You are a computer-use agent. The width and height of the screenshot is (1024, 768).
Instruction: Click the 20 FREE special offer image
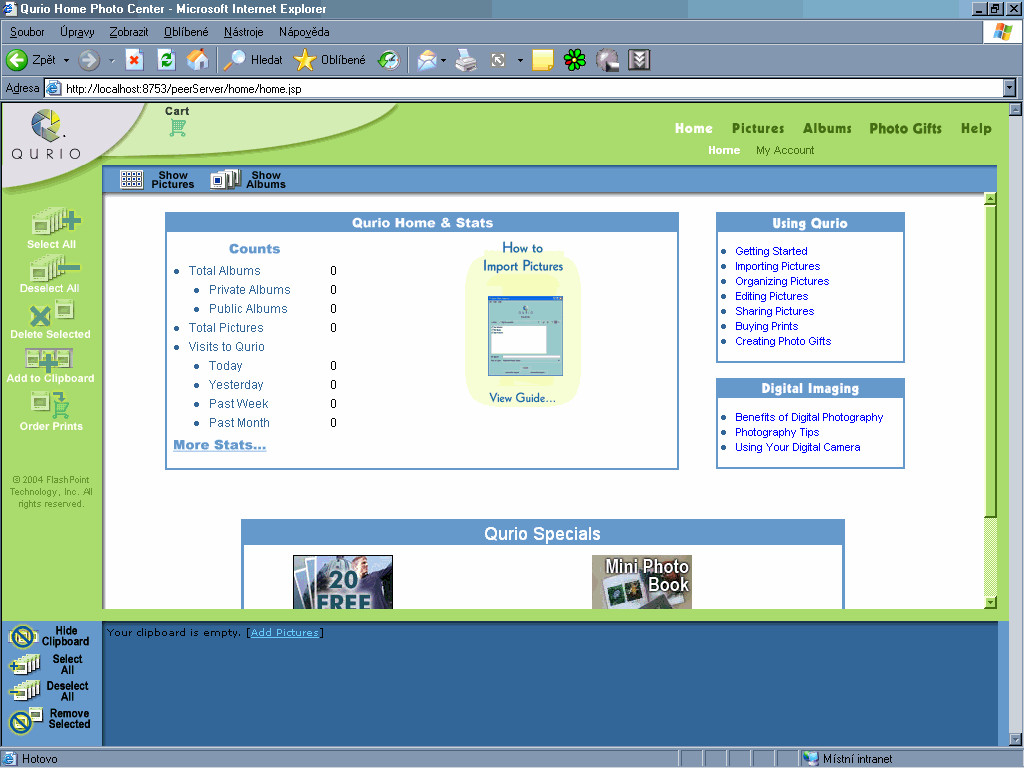coord(343,582)
